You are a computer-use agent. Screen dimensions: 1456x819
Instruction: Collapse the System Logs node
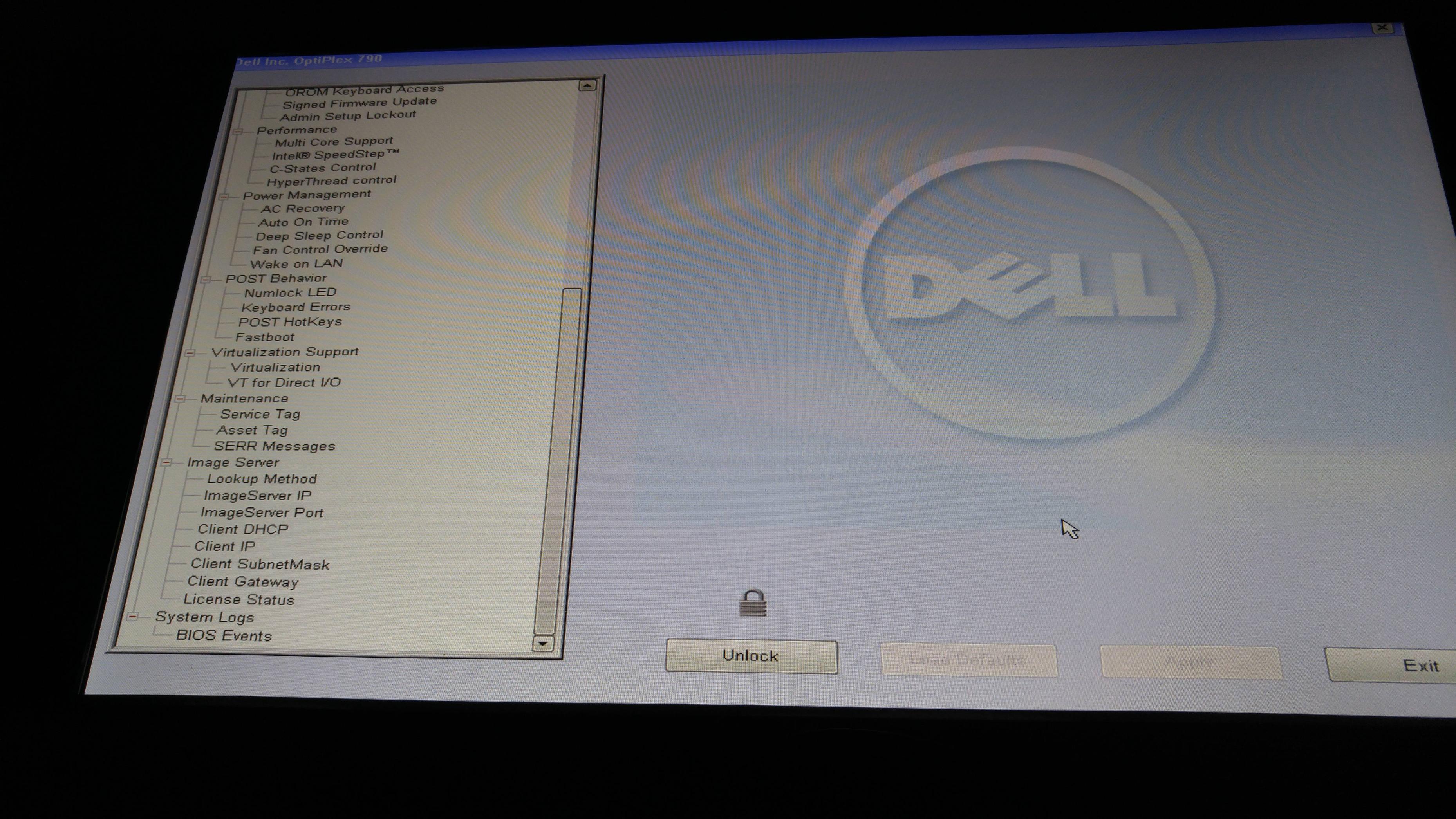pyautogui.click(x=133, y=616)
